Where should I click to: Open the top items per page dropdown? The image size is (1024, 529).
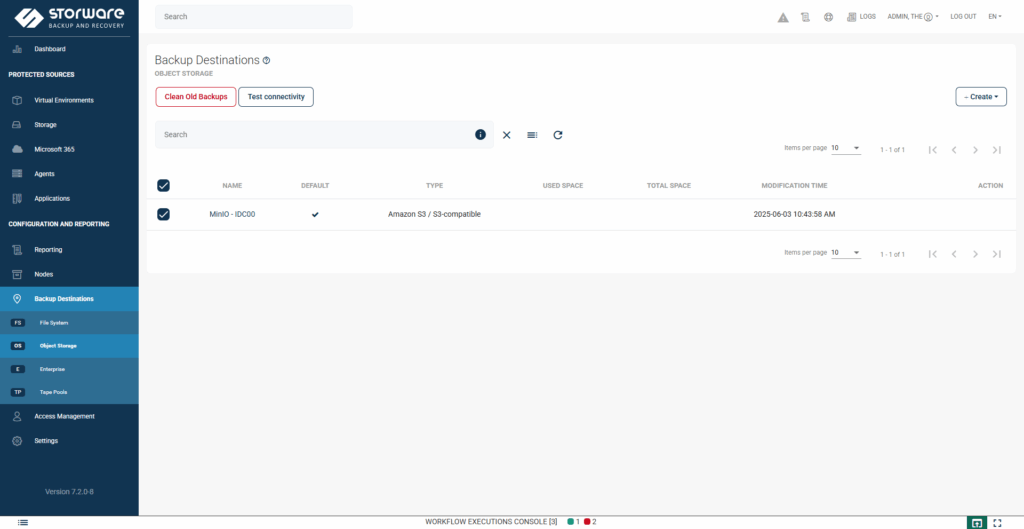[x=845, y=148]
